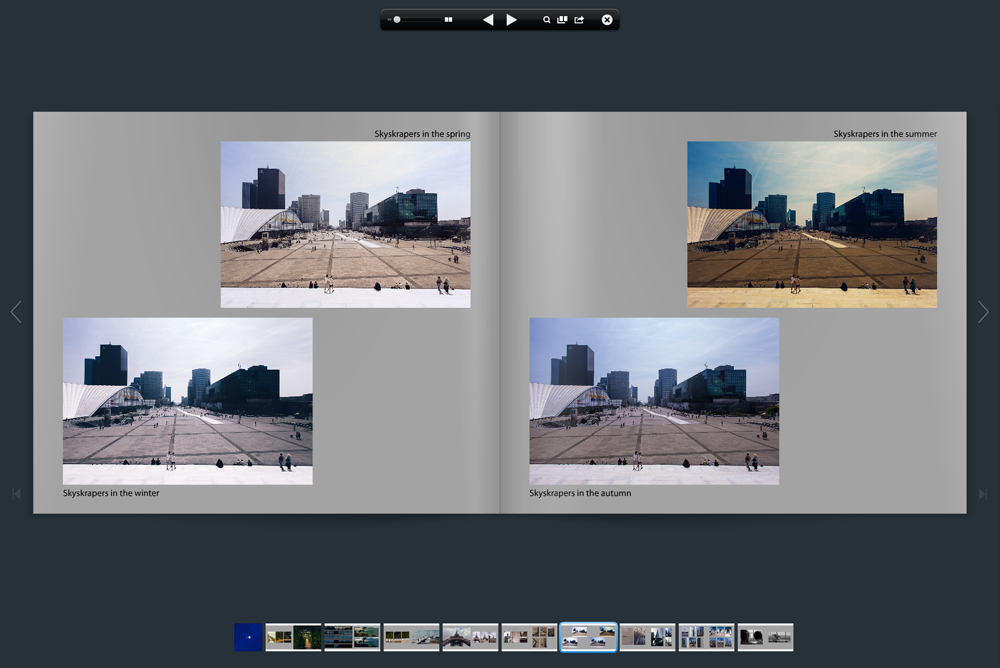1000x668 pixels.
Task: Click the large thumbnail size icon
Action: tap(449, 20)
